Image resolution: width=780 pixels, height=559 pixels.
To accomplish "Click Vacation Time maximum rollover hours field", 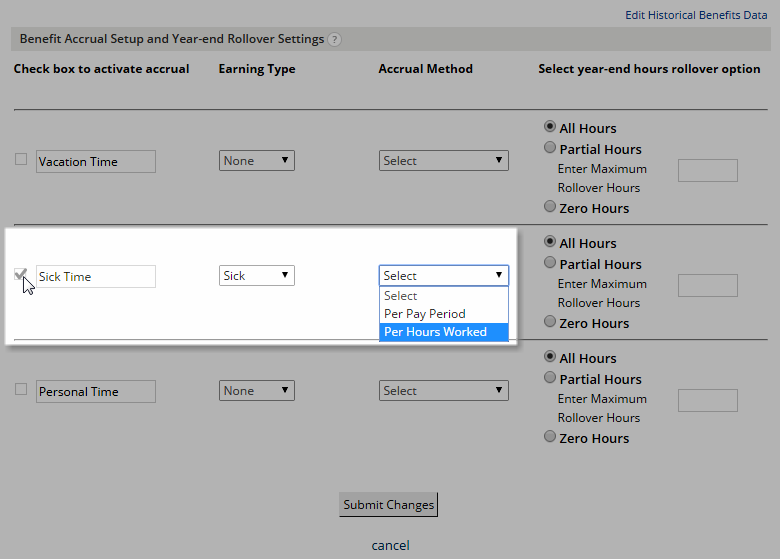I will (x=708, y=171).
